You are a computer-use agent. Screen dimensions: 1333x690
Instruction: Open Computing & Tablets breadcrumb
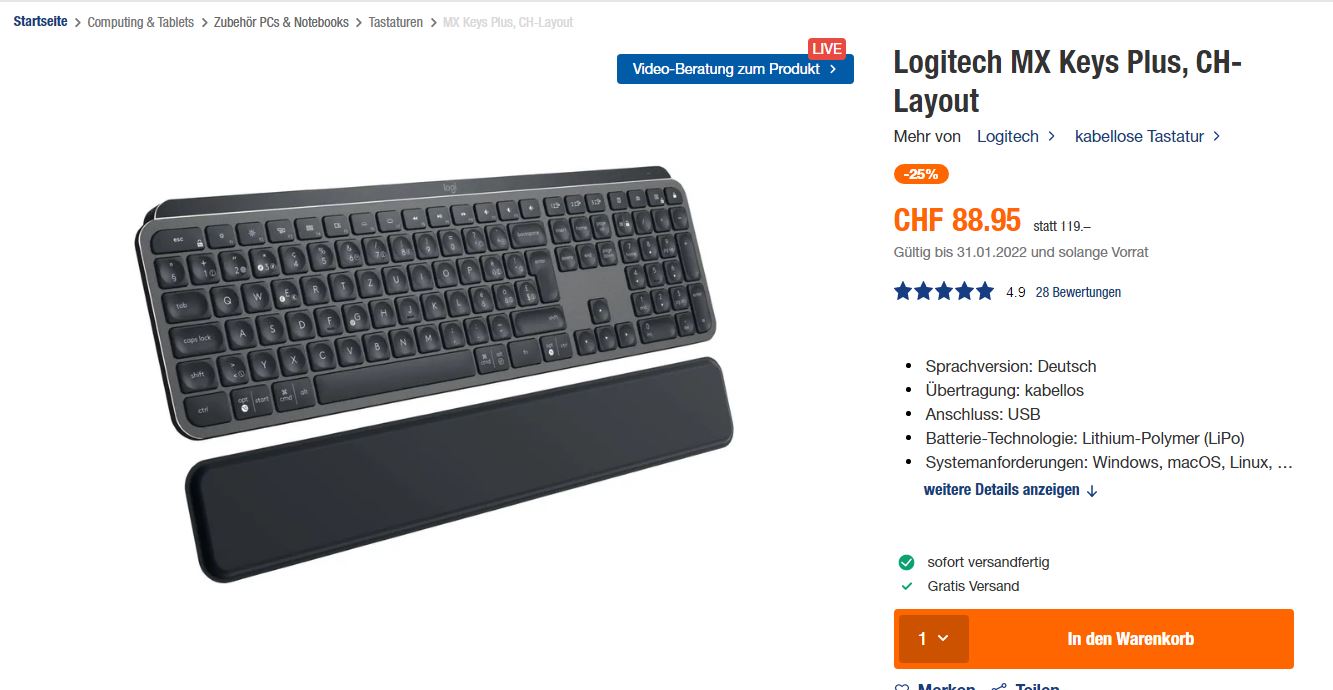point(141,22)
